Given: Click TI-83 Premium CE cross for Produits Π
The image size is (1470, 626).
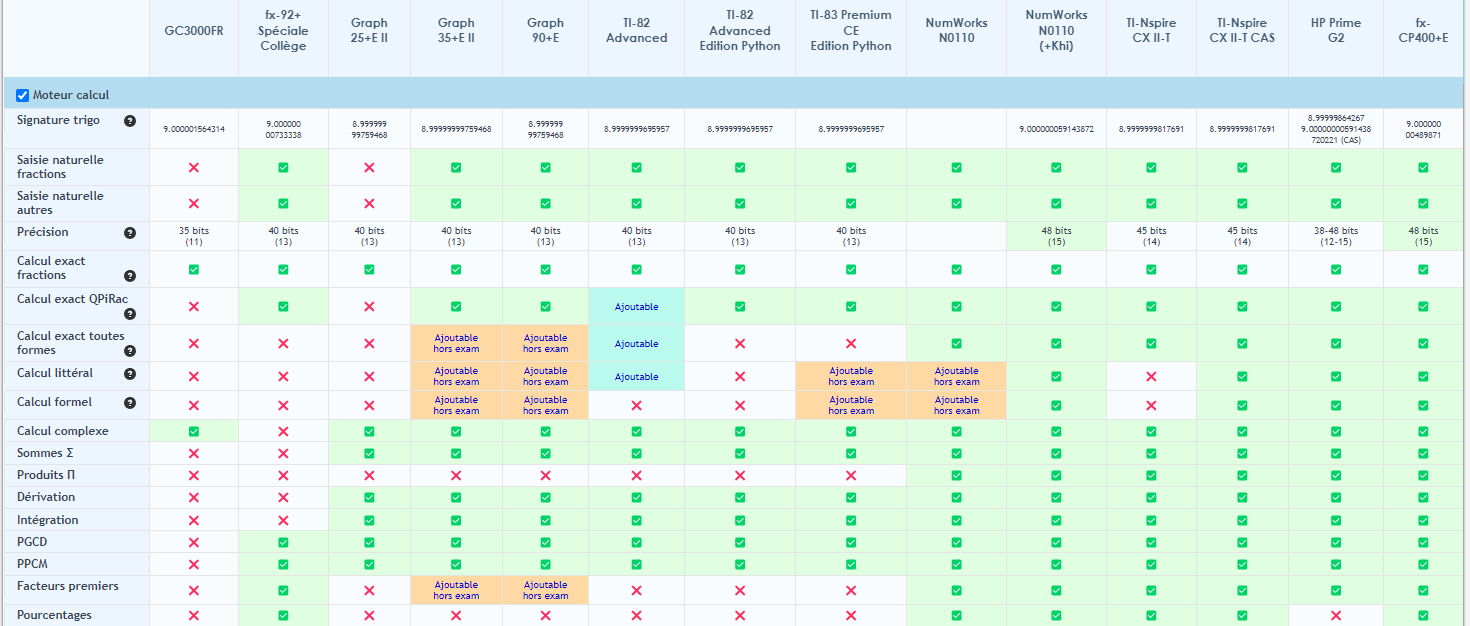Looking at the screenshot, I should pos(851,476).
